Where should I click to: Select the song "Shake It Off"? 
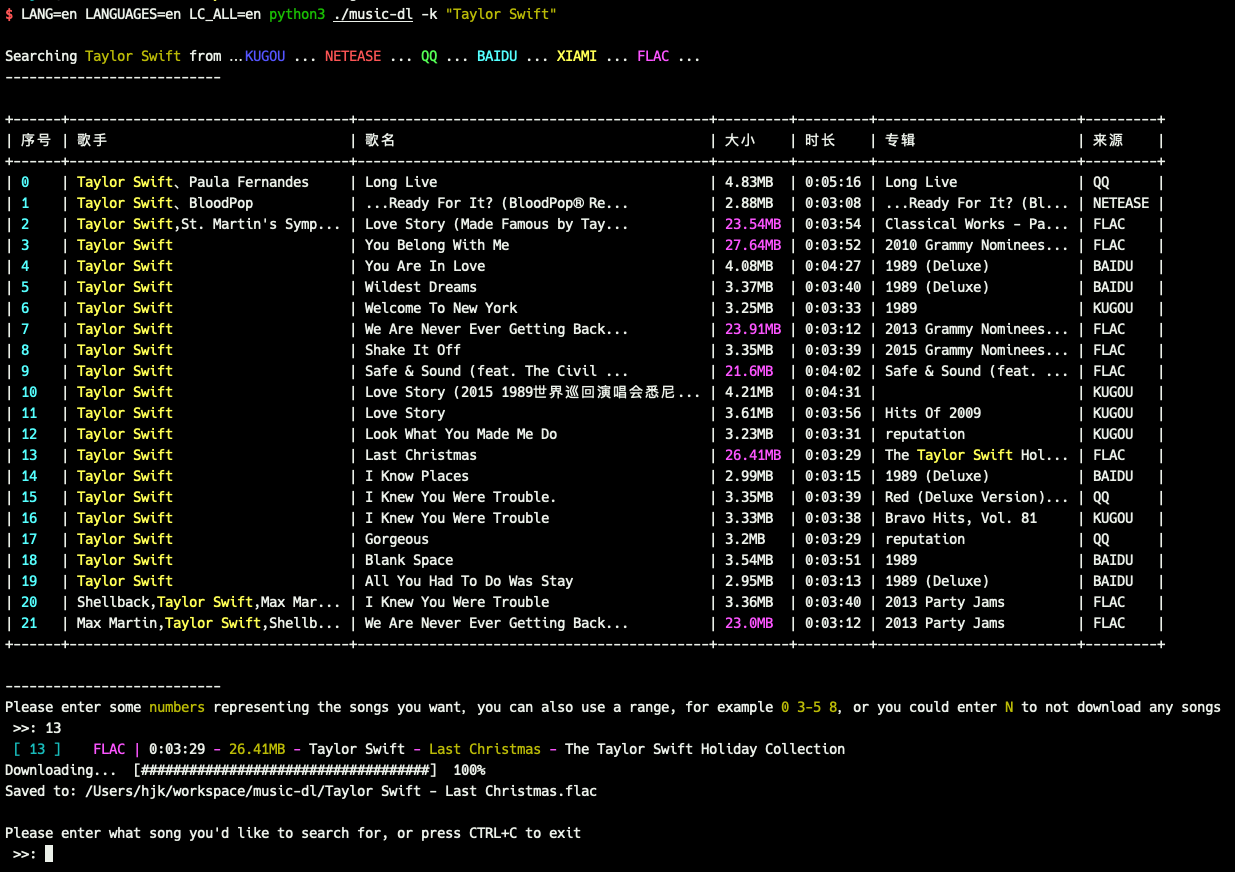[413, 350]
